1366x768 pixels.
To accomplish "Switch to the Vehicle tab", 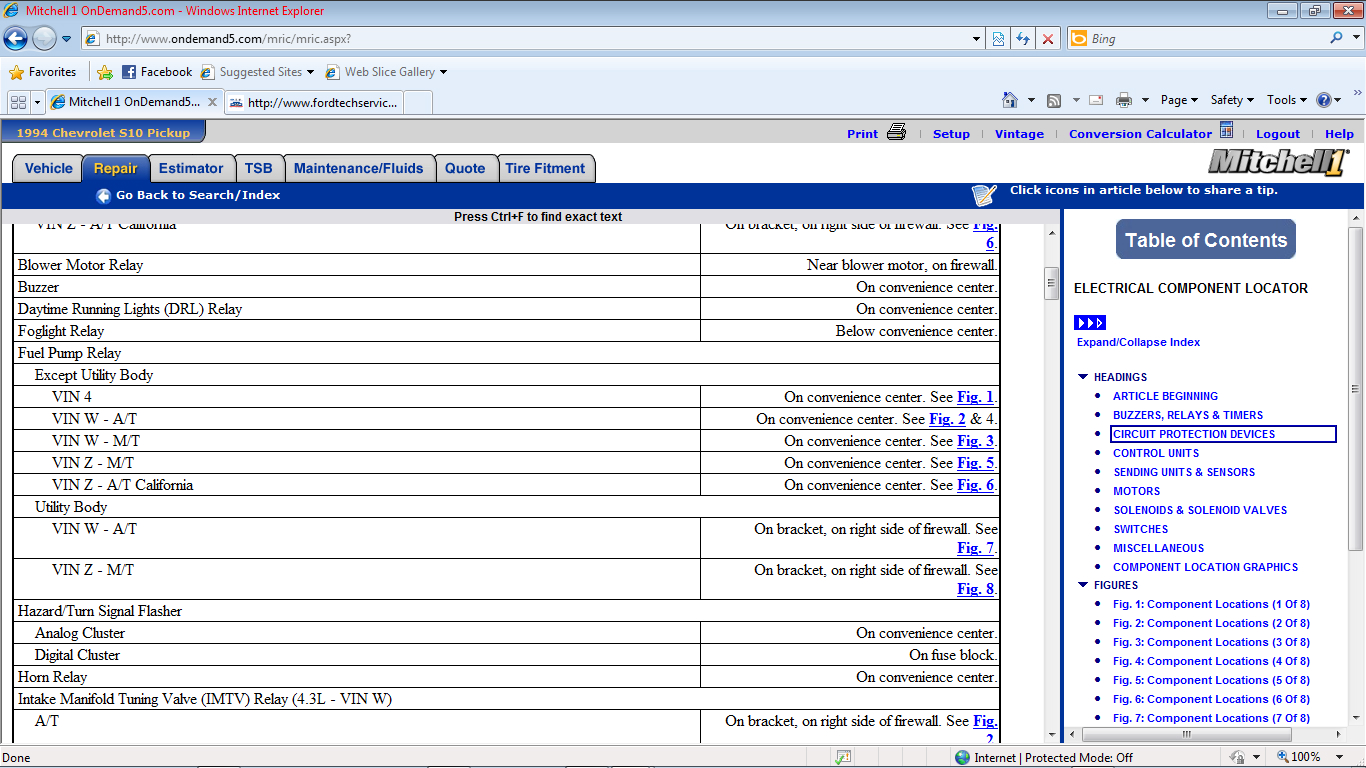I will tap(49, 169).
